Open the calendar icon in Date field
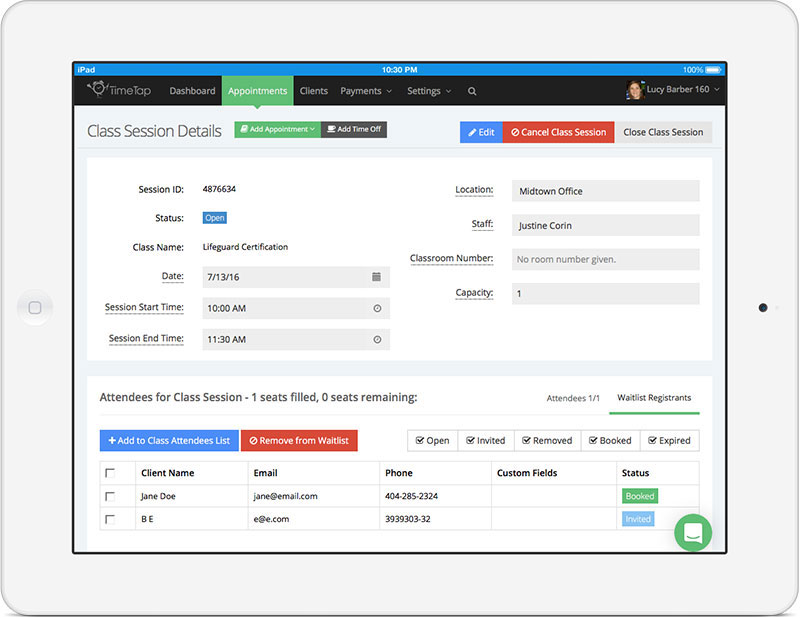 click(377, 277)
